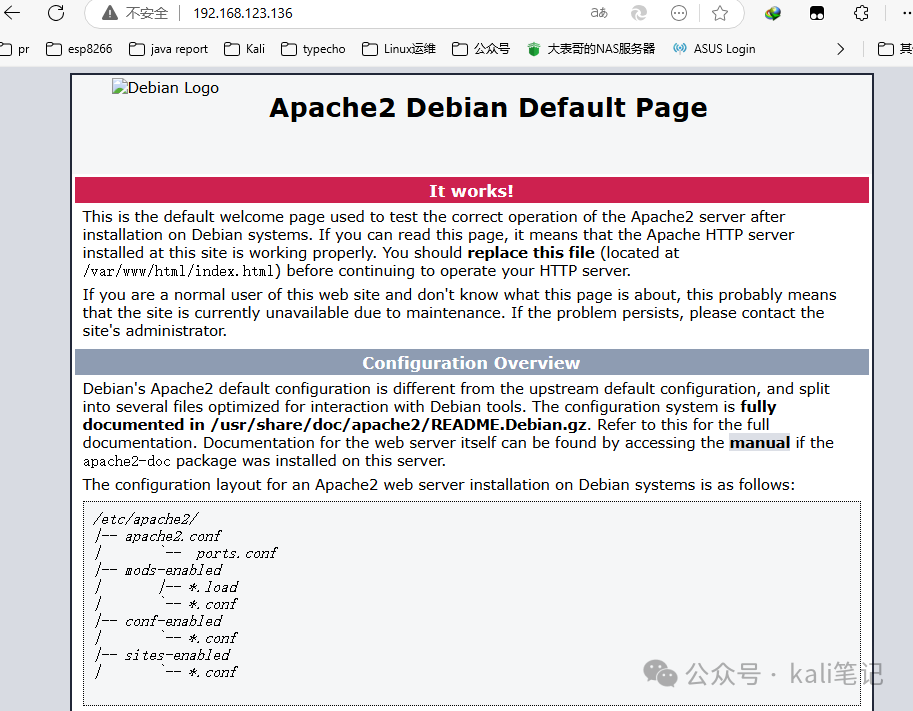This screenshot has width=913, height=711.
Task: Click the Apache2 Debian Default Page heading
Action: 488,108
